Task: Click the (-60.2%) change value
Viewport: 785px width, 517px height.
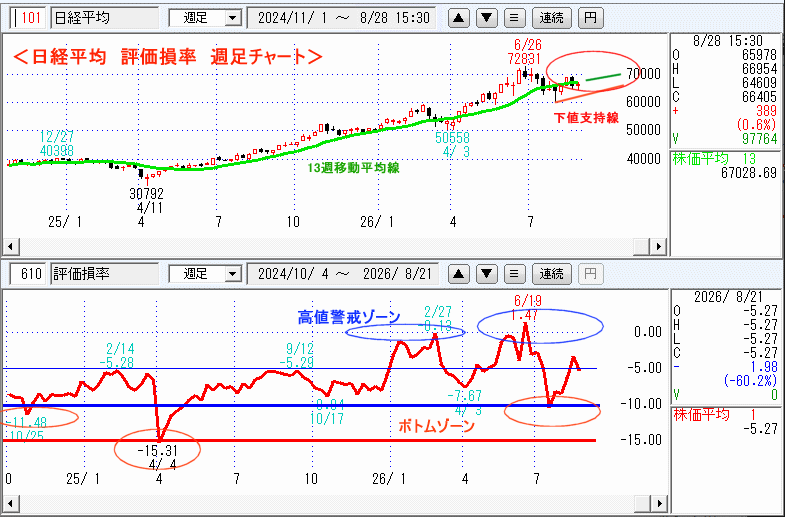Action: (x=750, y=381)
